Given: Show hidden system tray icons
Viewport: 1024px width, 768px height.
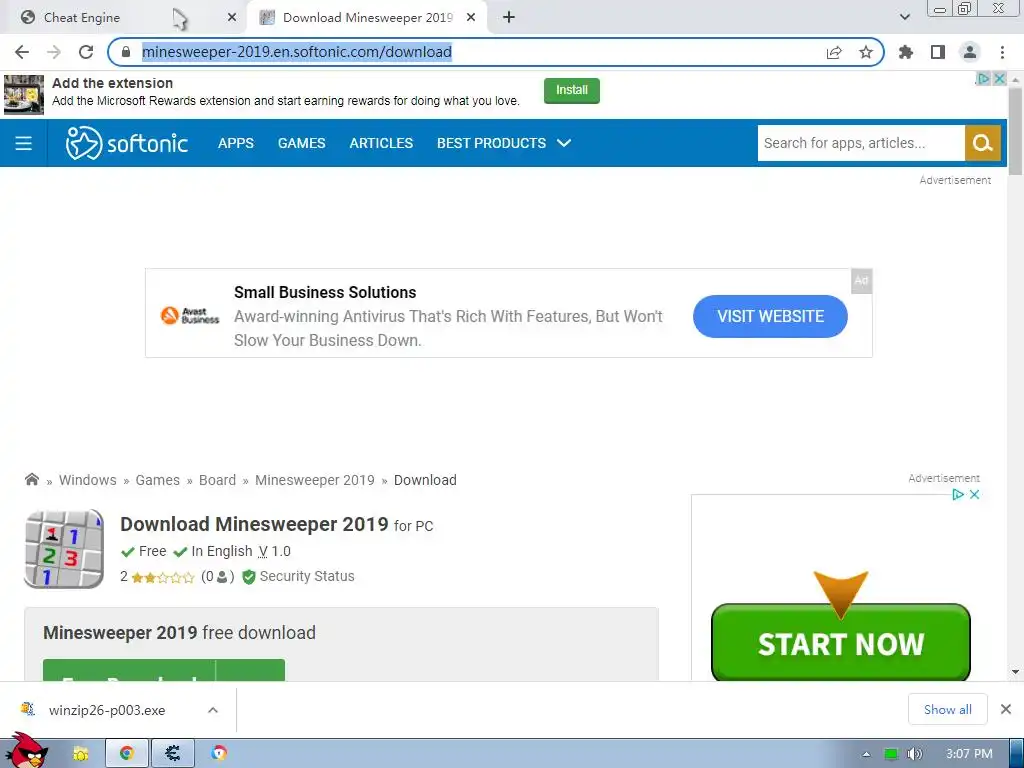Looking at the screenshot, I should coord(867,754).
